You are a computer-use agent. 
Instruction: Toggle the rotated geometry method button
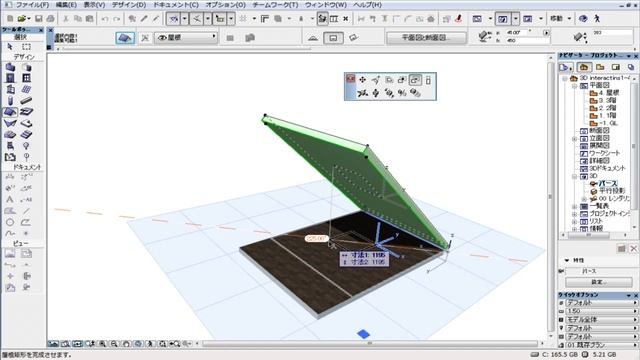pos(353,38)
